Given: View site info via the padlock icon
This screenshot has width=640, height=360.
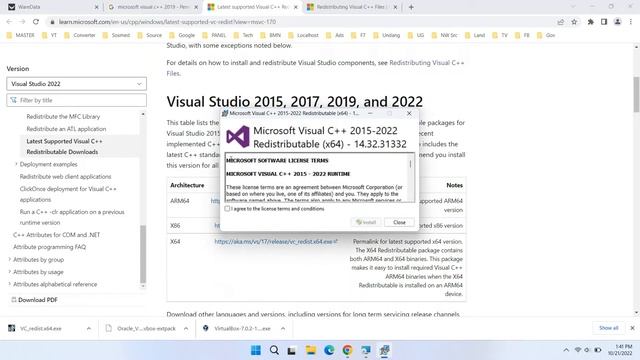Looking at the screenshot, I should click(x=52, y=22).
